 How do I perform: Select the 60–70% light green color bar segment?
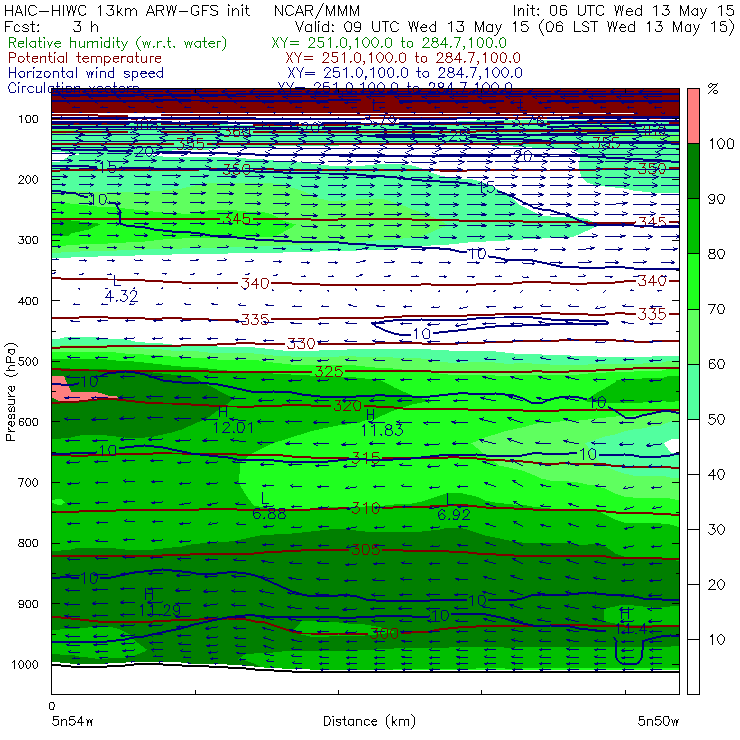pos(693,336)
